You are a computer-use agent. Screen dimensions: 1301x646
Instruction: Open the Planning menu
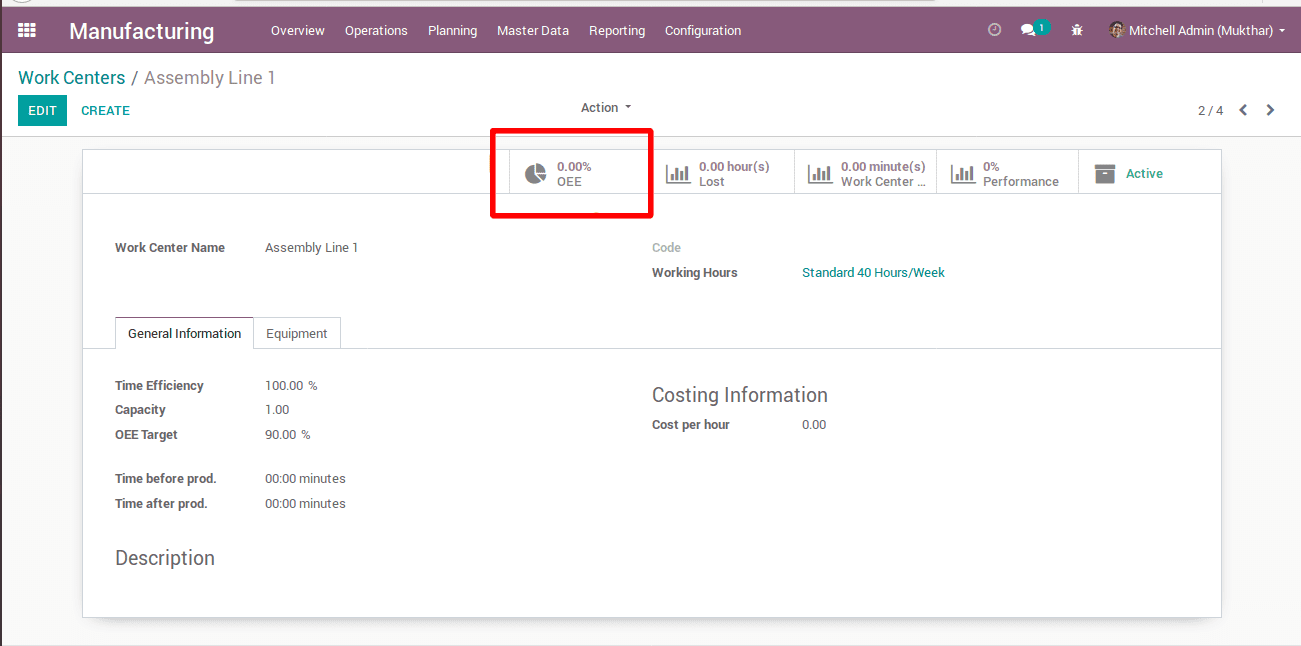pos(452,30)
